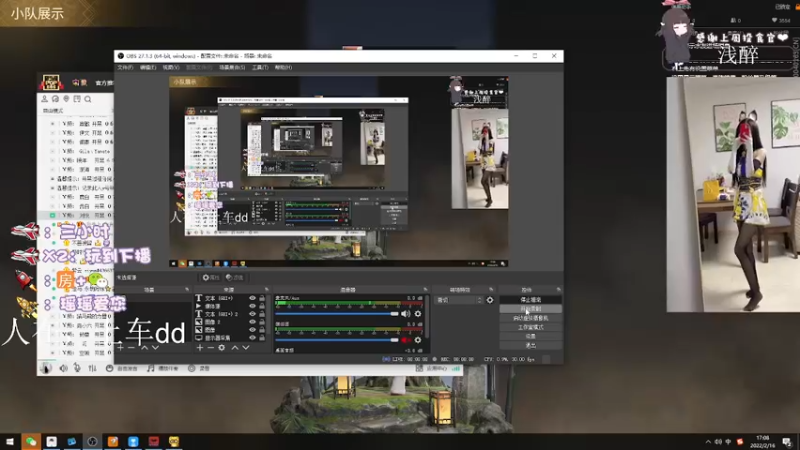Click the YY channel logo badge
The image size is (800, 450).
51,82
